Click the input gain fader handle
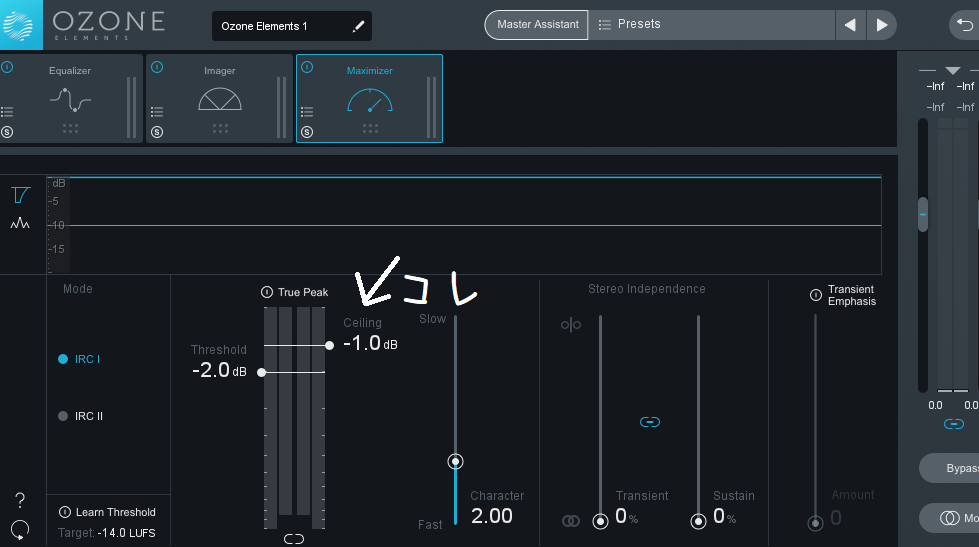Image resolution: width=979 pixels, height=547 pixels. [x=923, y=214]
